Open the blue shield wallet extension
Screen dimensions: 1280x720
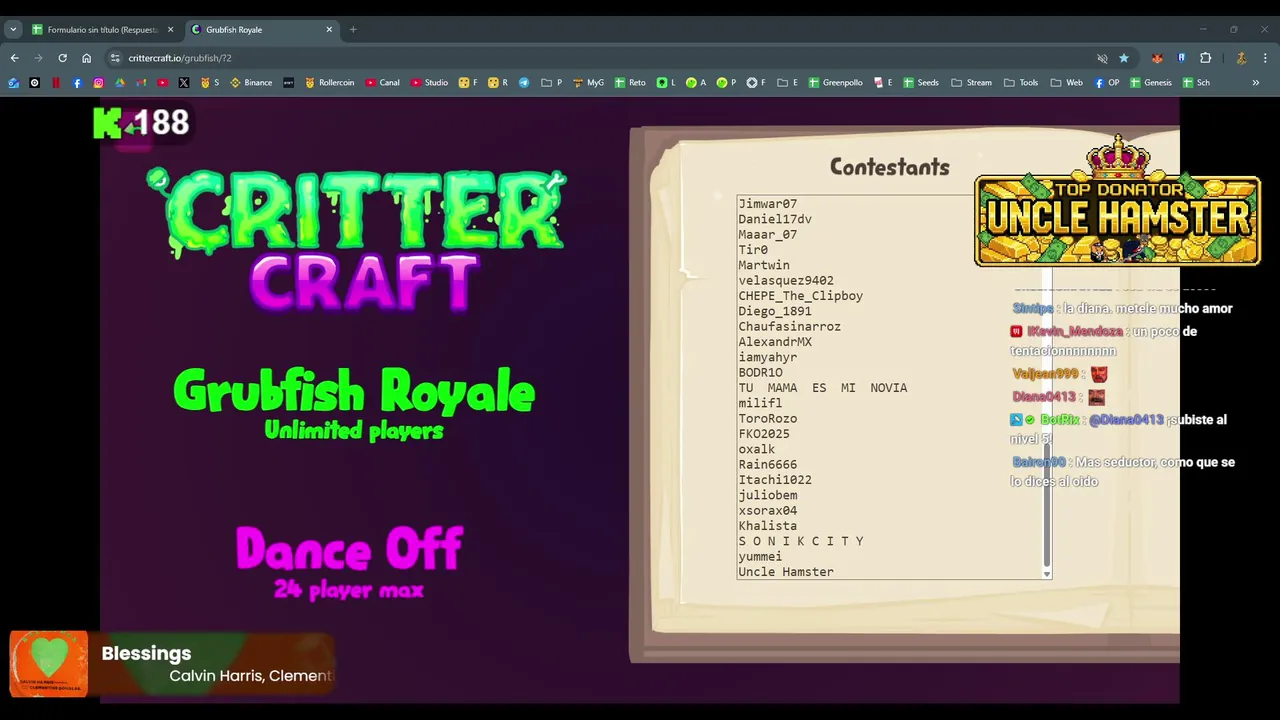(1181, 58)
